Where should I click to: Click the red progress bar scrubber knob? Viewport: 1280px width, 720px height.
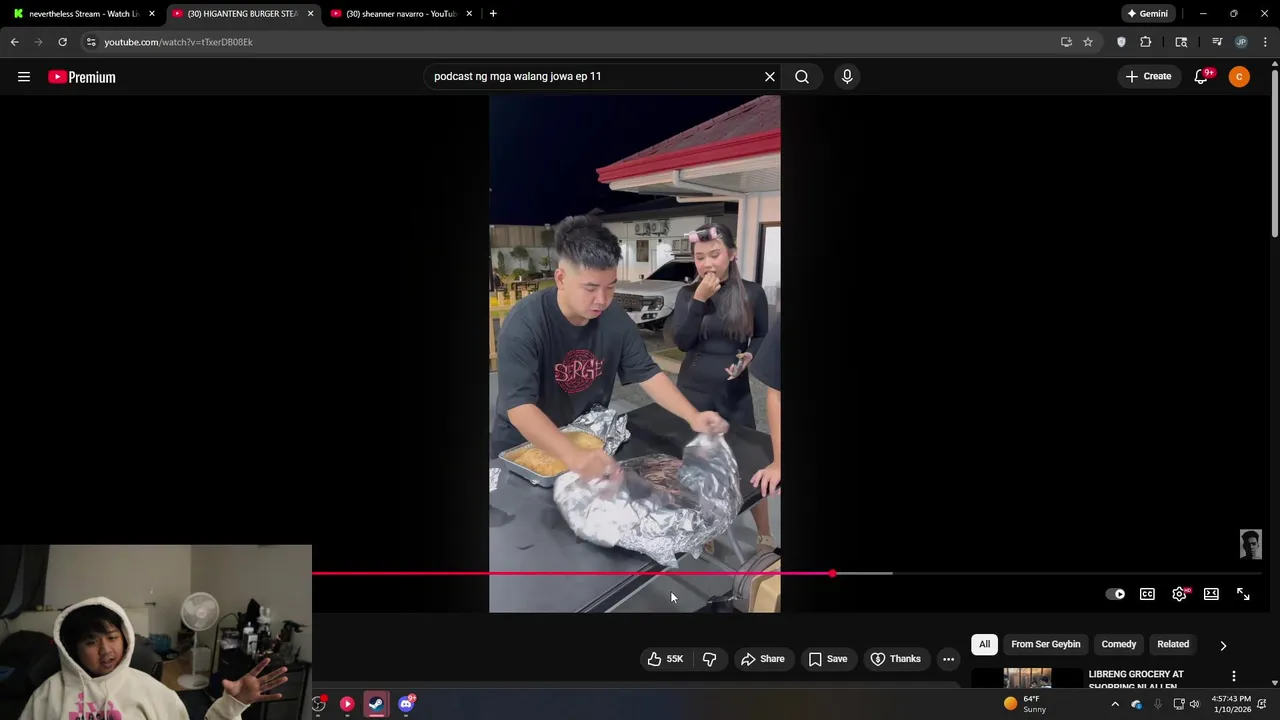tap(832, 574)
